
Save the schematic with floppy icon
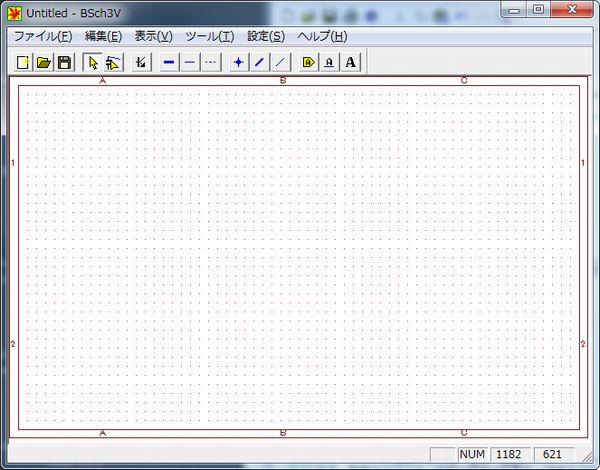coord(64,62)
